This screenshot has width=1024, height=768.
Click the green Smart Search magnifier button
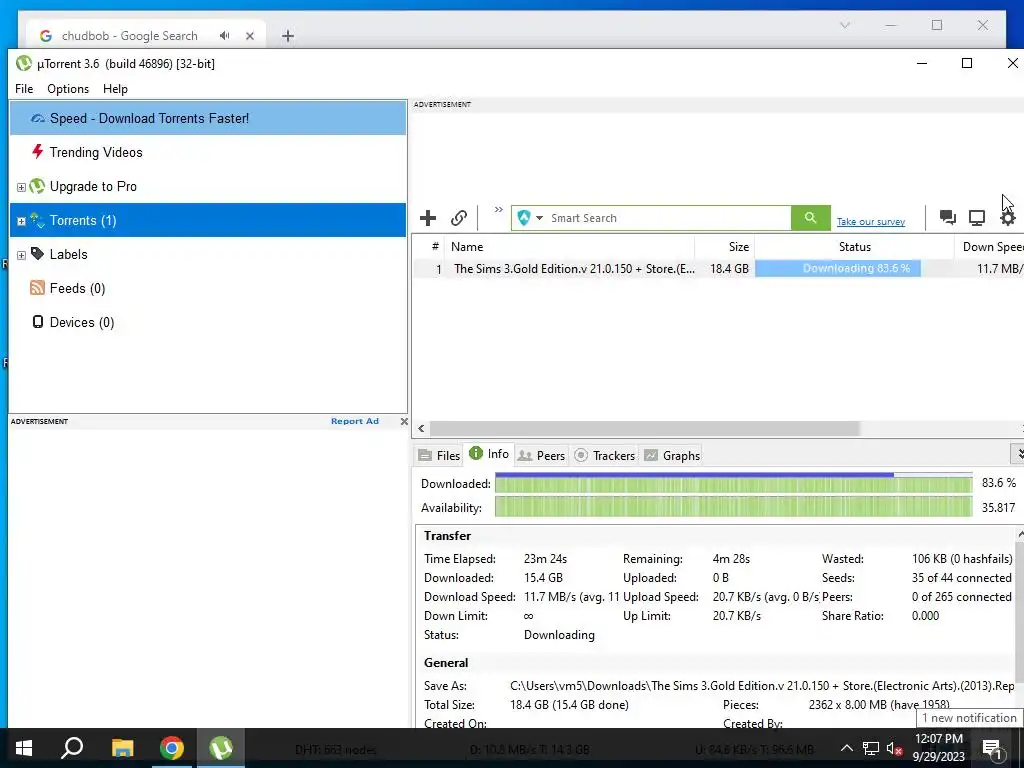tap(810, 218)
